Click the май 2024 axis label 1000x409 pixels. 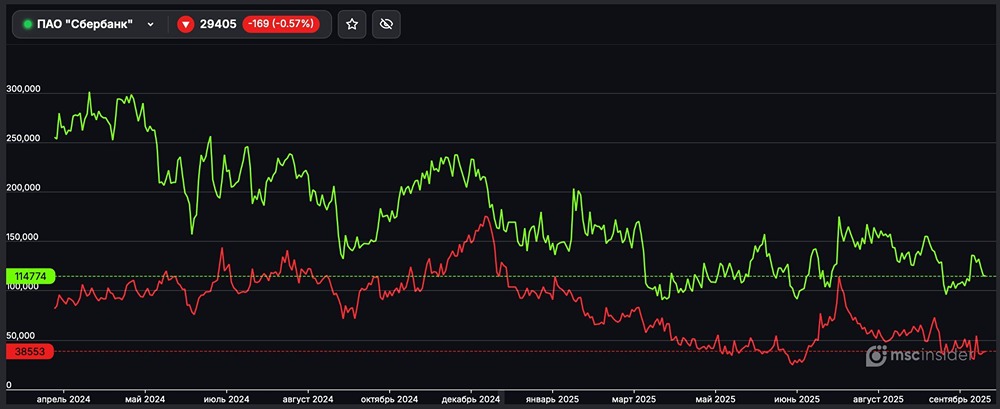point(145,399)
